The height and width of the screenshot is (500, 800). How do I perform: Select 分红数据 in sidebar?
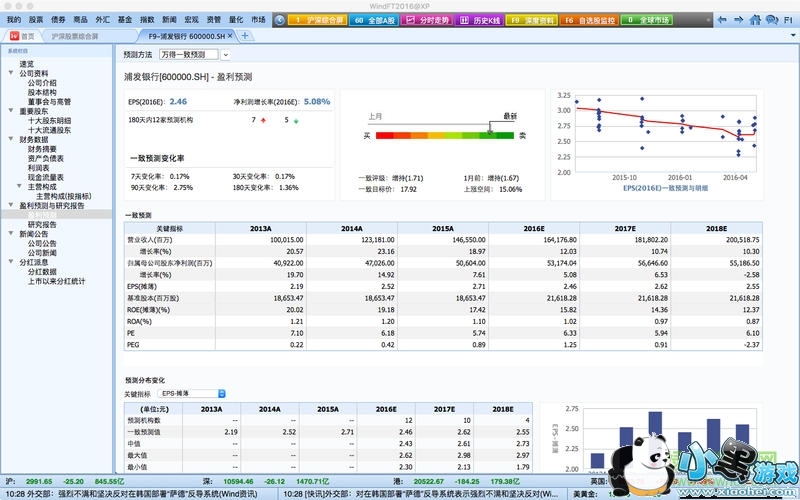(x=42, y=271)
